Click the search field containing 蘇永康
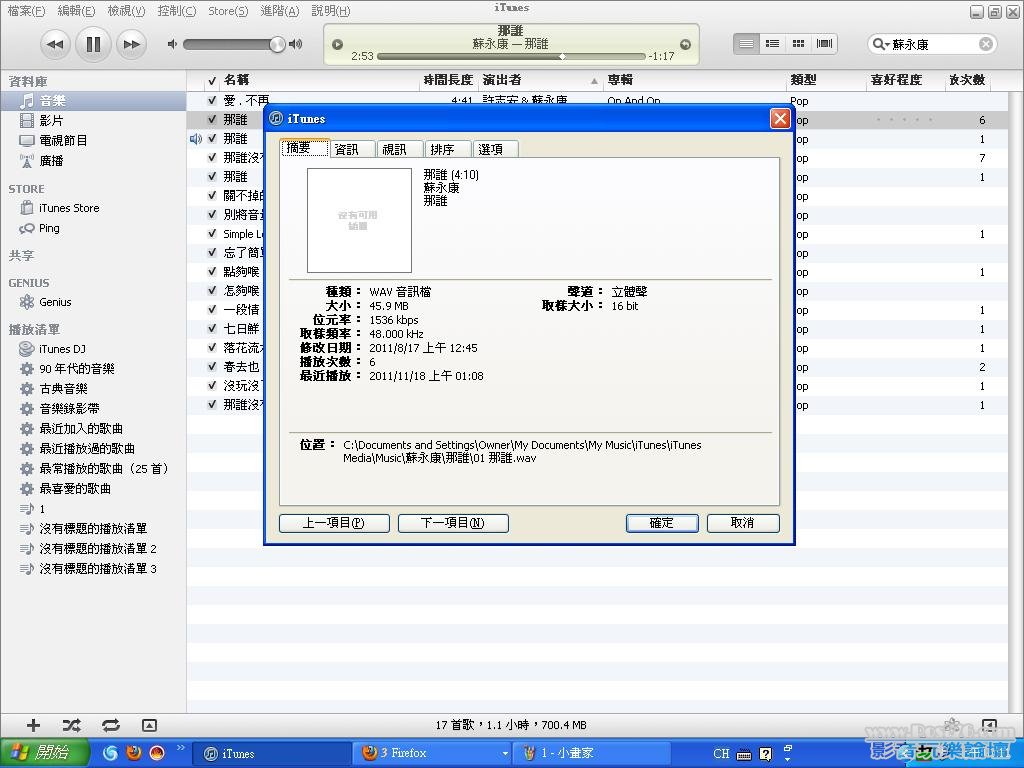1024x768 pixels. [933, 44]
